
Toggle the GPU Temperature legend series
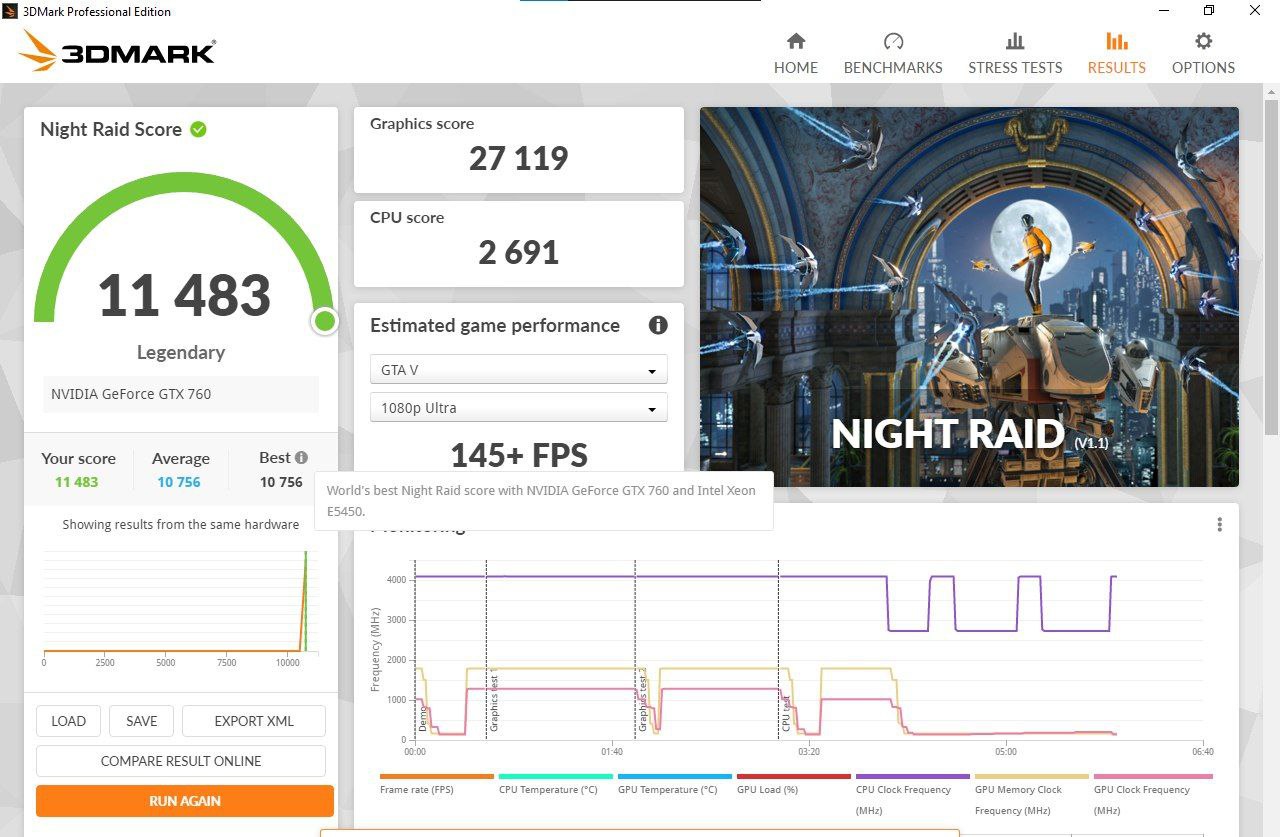[675, 785]
